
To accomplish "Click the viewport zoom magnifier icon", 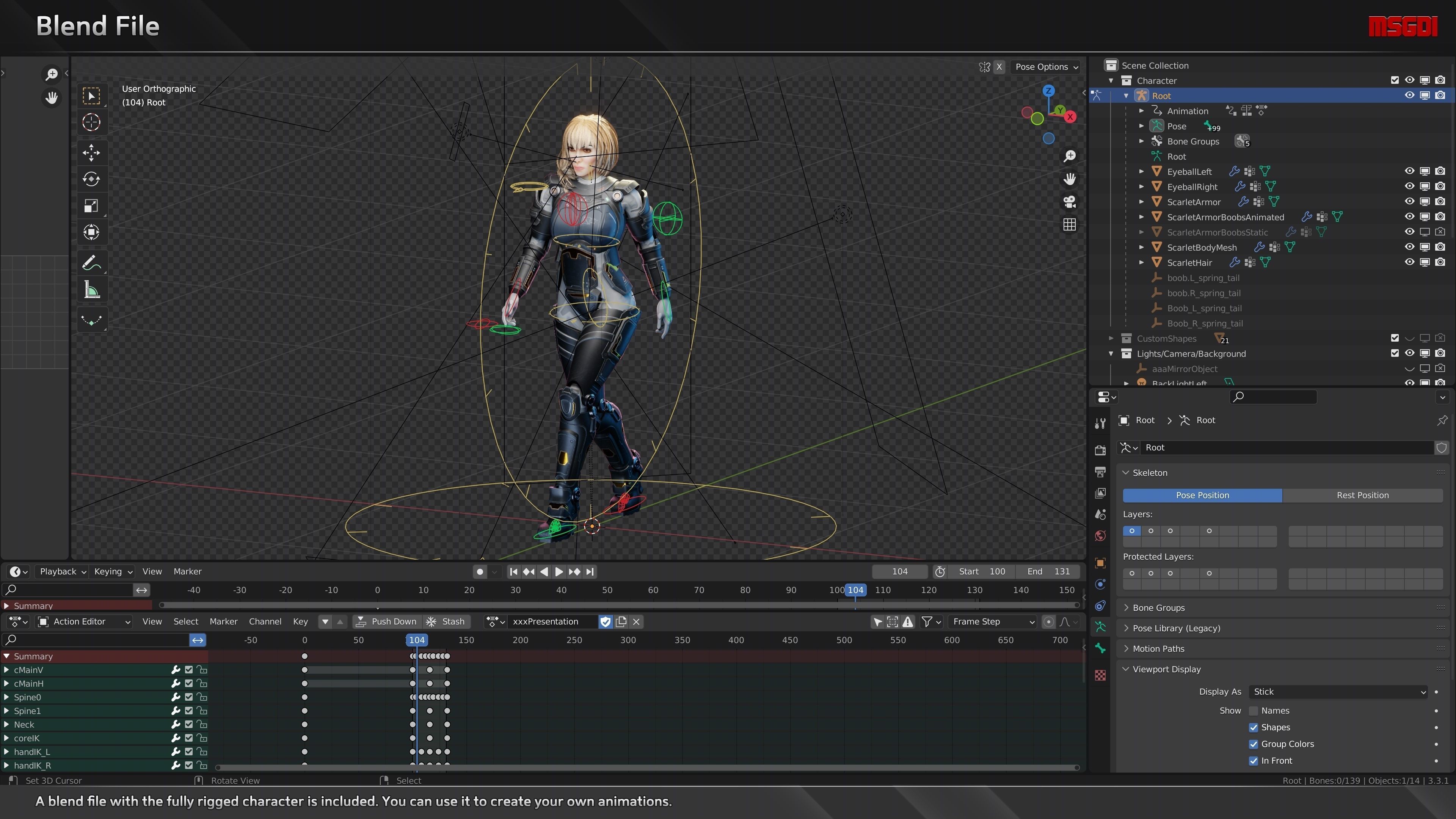I will [1069, 156].
